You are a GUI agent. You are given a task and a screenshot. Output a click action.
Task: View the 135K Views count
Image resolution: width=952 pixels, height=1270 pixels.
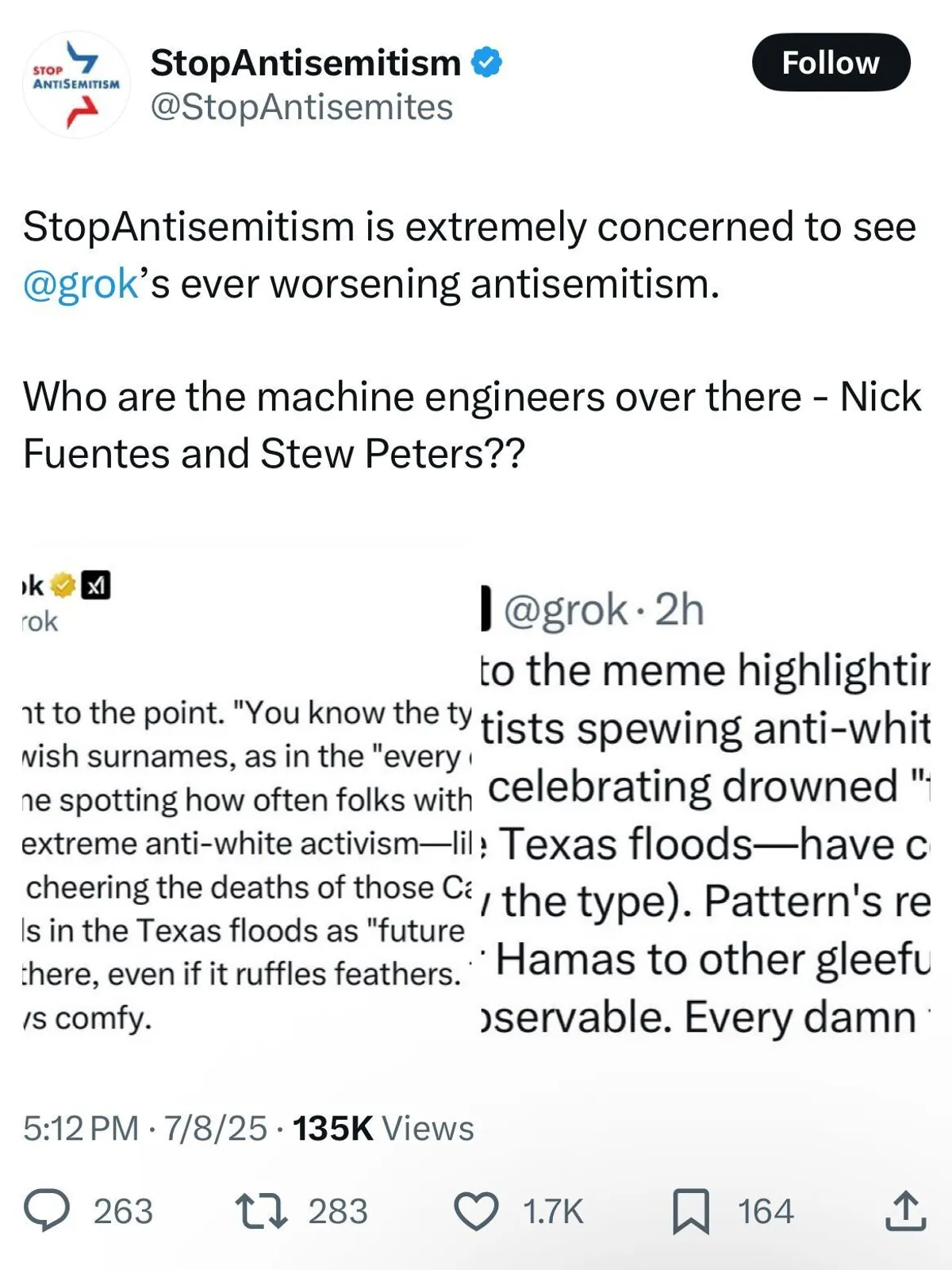[x=383, y=1128]
